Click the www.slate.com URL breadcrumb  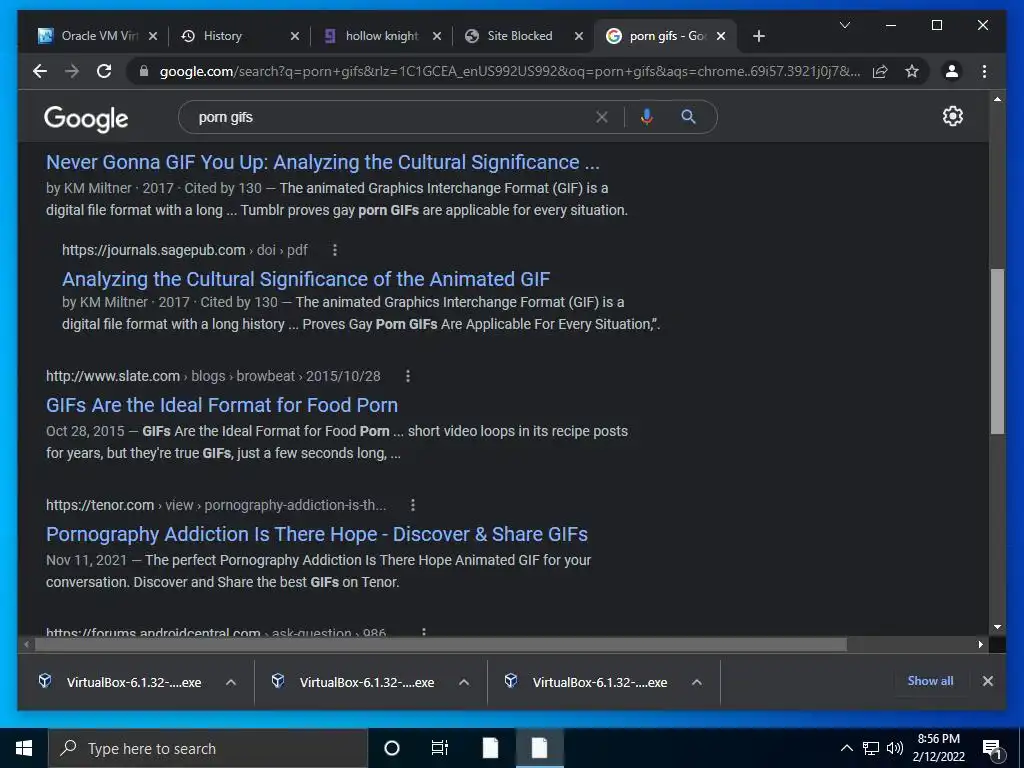coord(213,376)
